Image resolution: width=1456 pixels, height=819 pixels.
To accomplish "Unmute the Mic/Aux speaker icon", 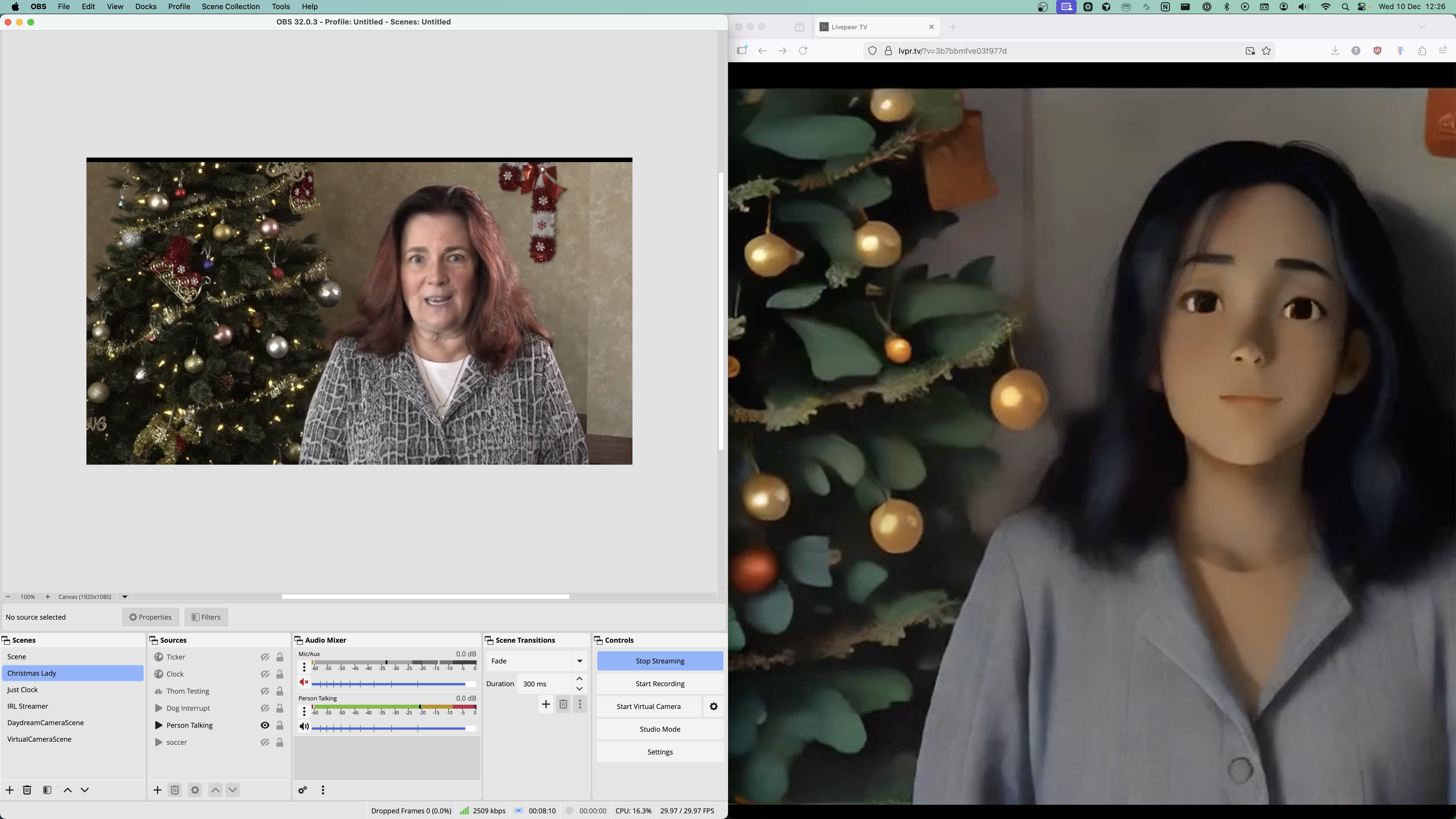I will click(304, 682).
